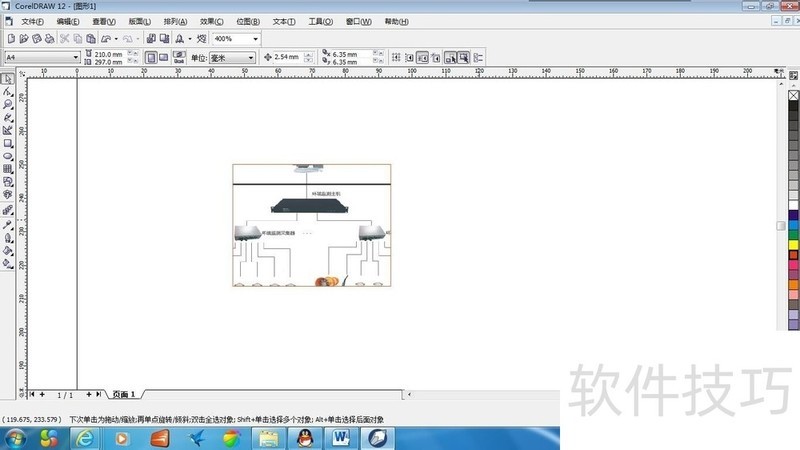Screen dimensions: 800x450
Task: Toggle the no-fill X swatch
Action: tap(793, 96)
